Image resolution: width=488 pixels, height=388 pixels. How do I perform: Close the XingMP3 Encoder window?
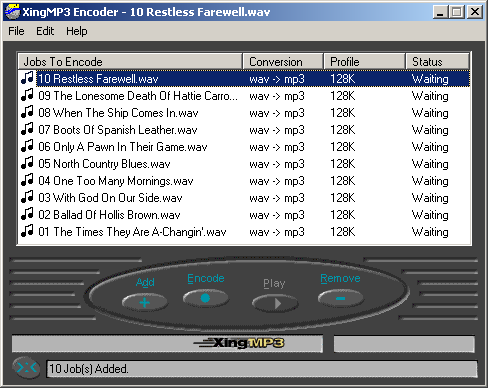475,12
